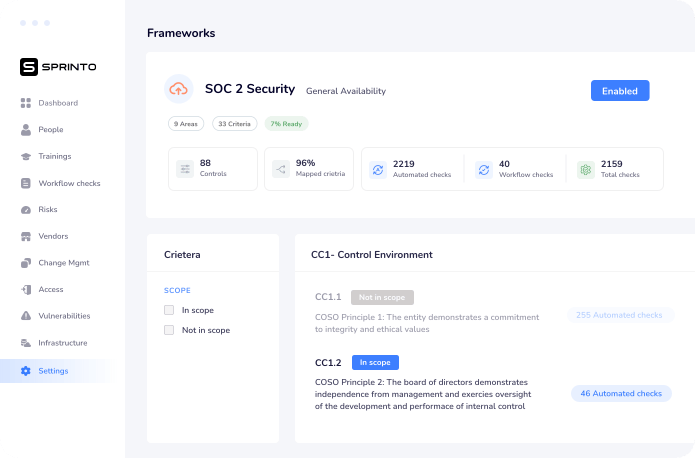The image size is (695, 458).
Task: Click the Mapped criteria share icon
Action: (x=281, y=169)
